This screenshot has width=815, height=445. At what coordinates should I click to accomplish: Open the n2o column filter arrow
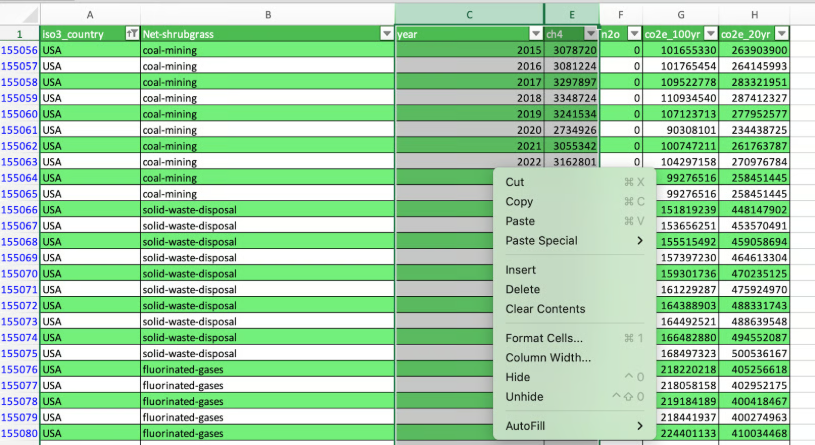tap(632, 34)
